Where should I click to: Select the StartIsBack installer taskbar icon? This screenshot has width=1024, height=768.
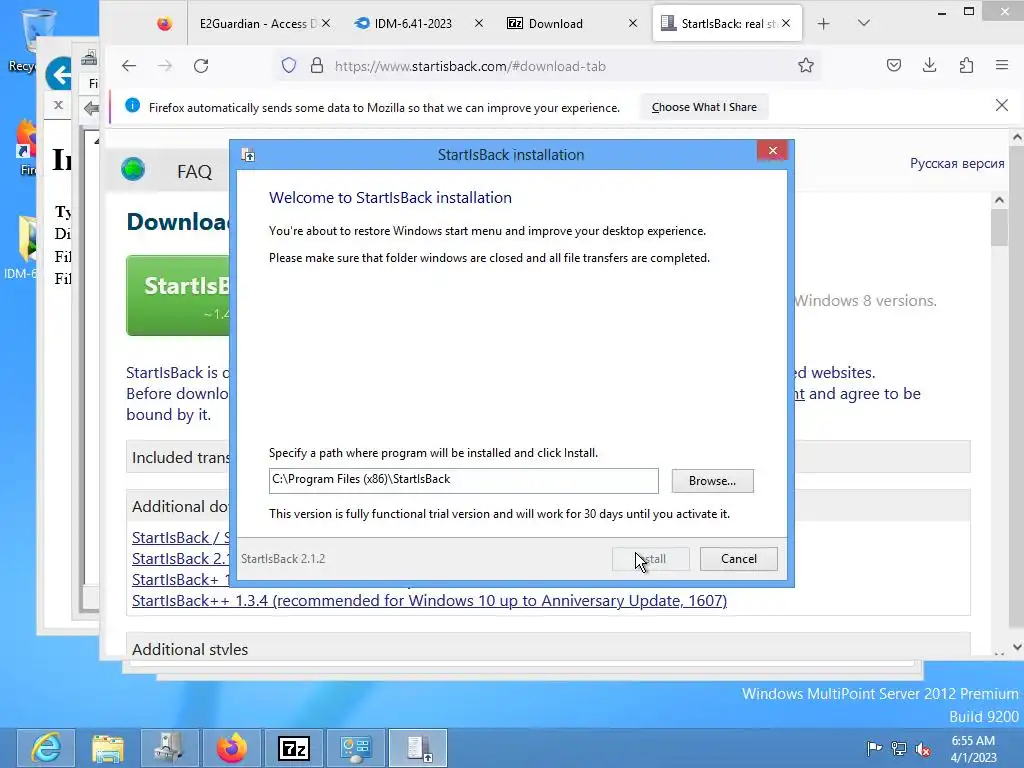click(x=418, y=748)
